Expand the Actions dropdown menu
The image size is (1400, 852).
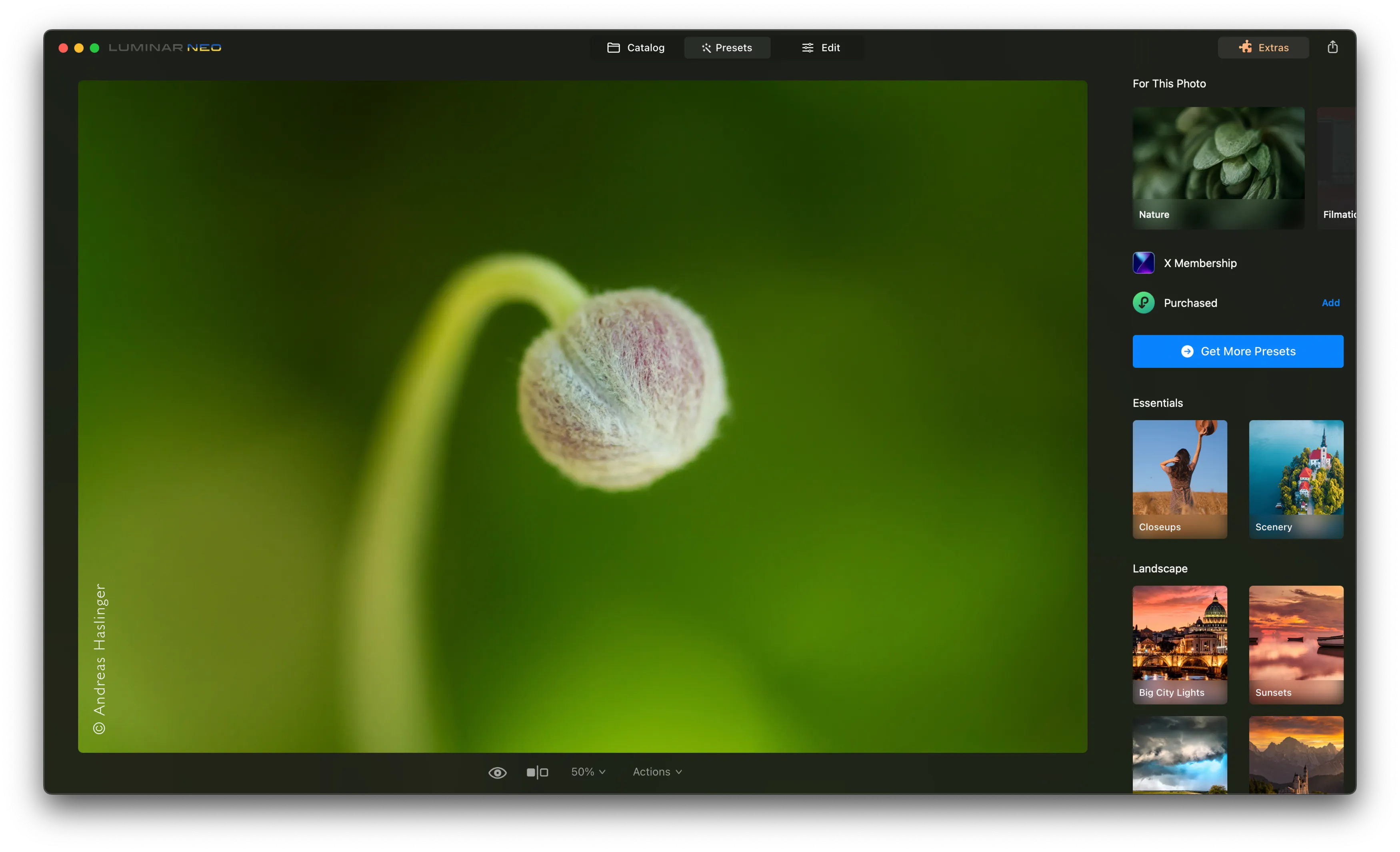657,772
